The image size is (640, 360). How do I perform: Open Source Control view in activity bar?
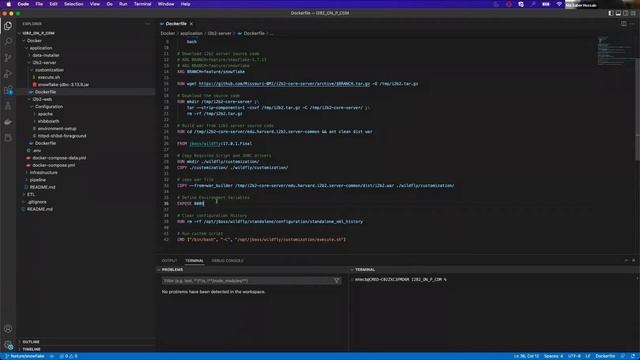coord(8,58)
